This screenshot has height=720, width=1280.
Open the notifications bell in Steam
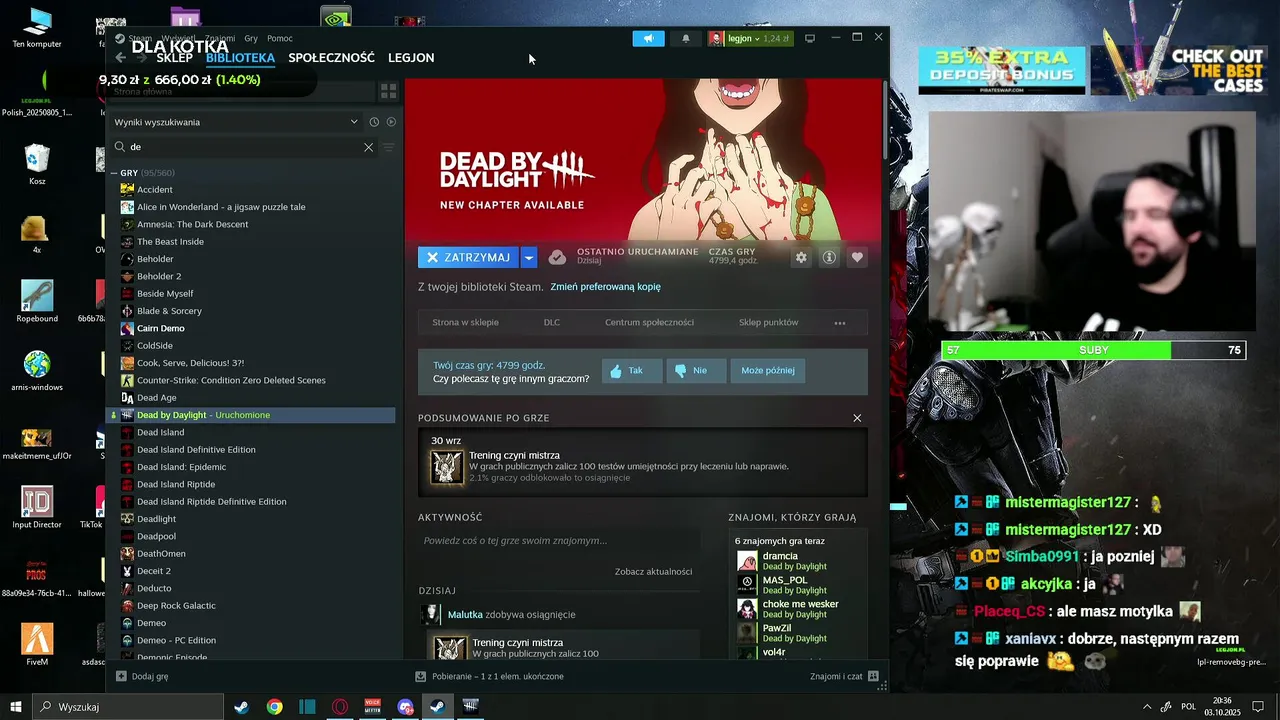pyautogui.click(x=686, y=38)
